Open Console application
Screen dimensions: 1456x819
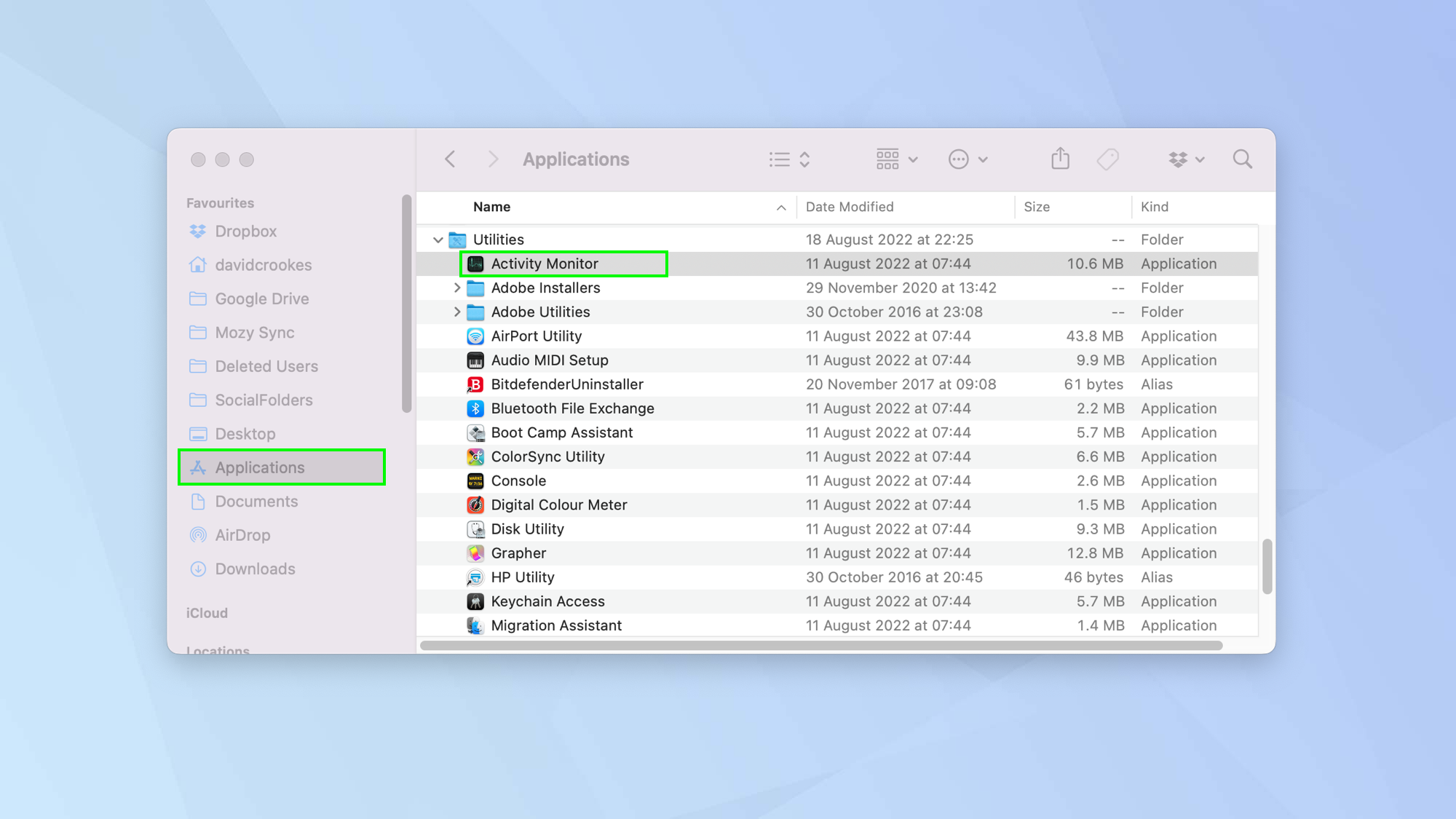click(518, 480)
